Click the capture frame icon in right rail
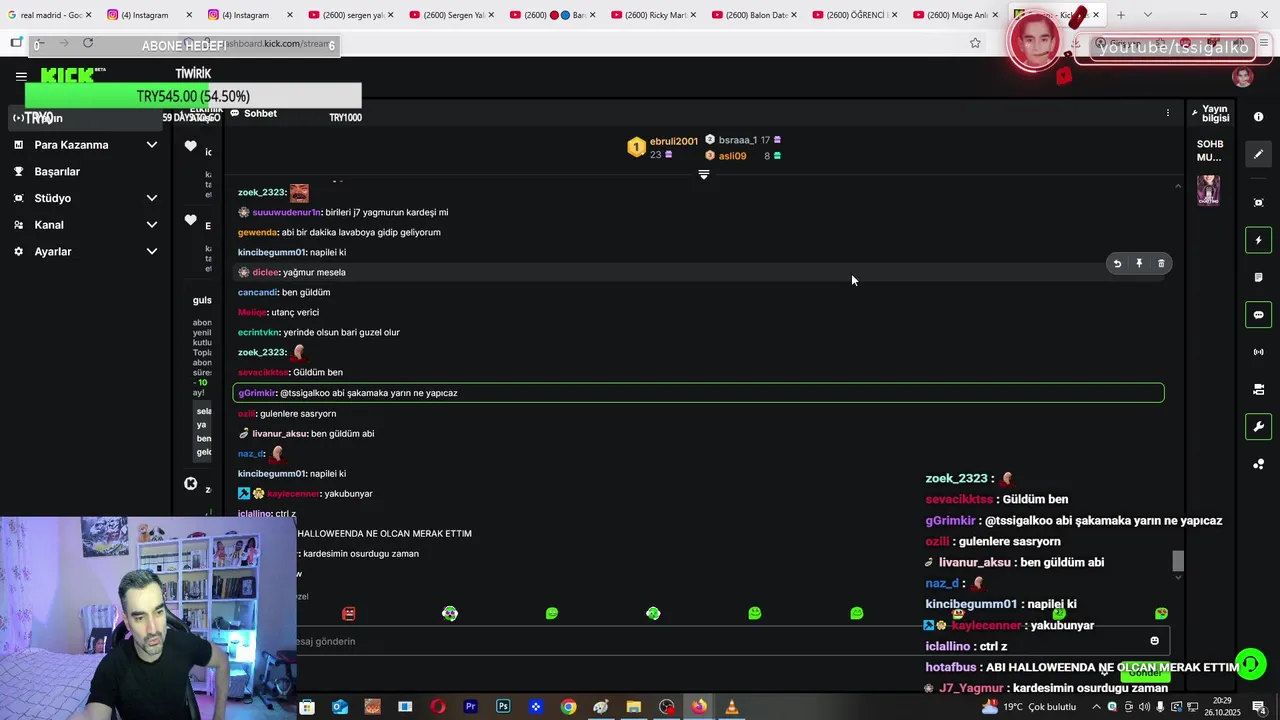The width and height of the screenshot is (1280, 720). click(x=1259, y=203)
